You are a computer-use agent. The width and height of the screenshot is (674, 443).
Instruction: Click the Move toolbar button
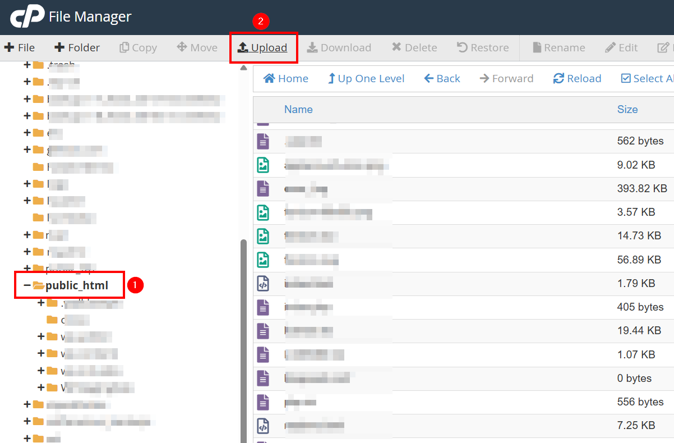197,48
